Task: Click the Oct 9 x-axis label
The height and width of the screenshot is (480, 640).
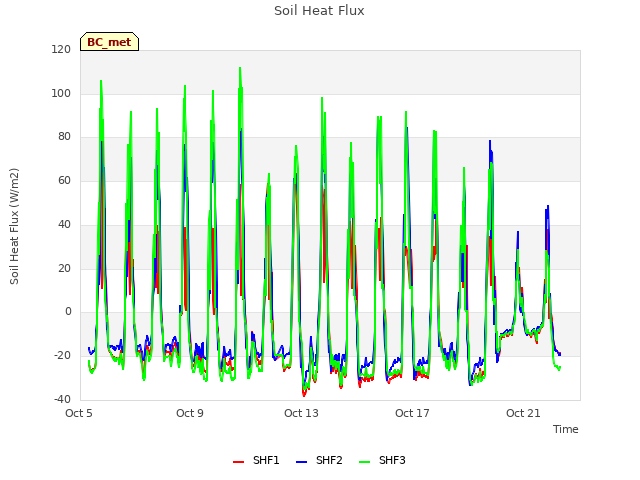Action: click(x=190, y=413)
